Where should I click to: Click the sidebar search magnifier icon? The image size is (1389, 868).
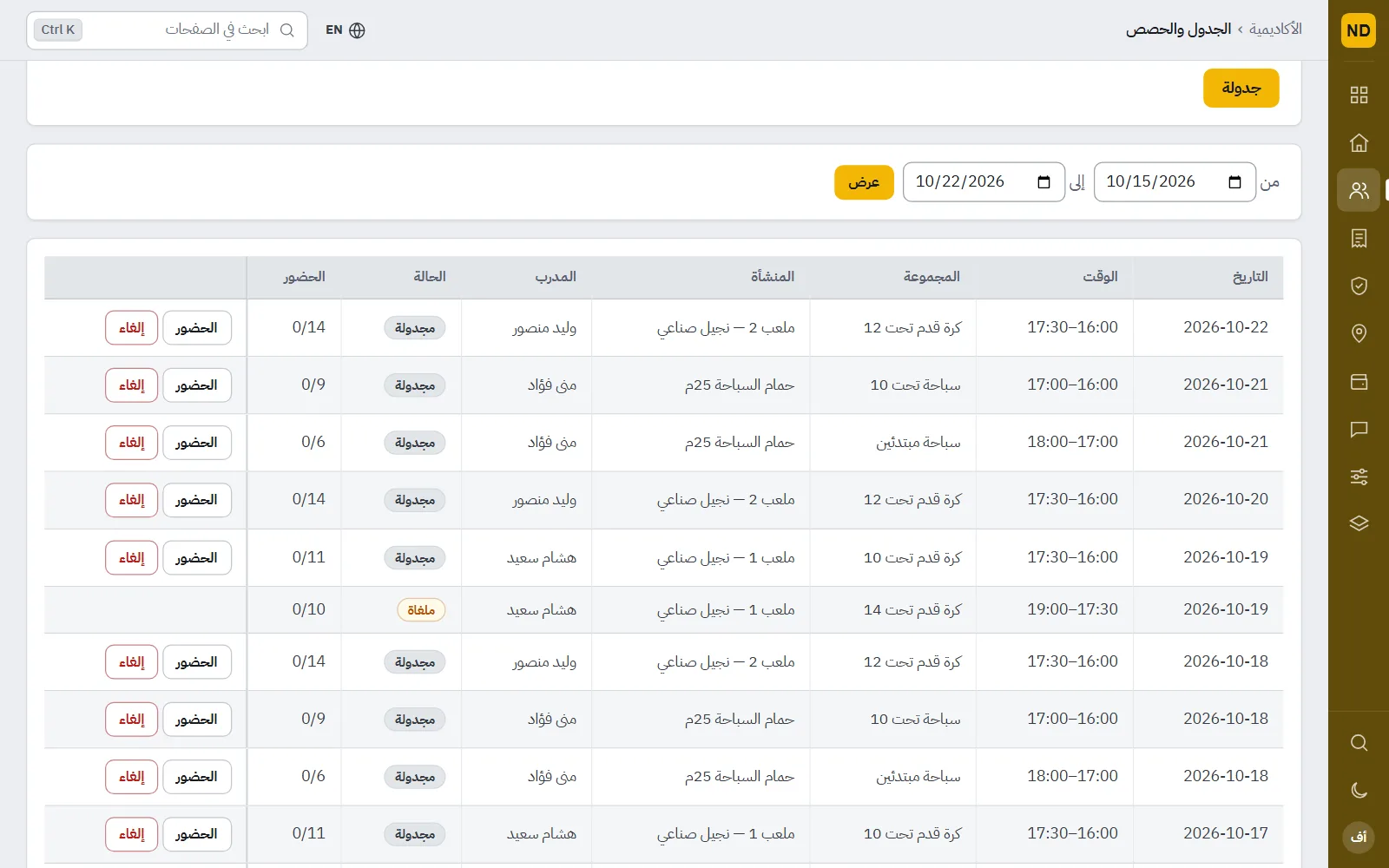(x=1359, y=743)
